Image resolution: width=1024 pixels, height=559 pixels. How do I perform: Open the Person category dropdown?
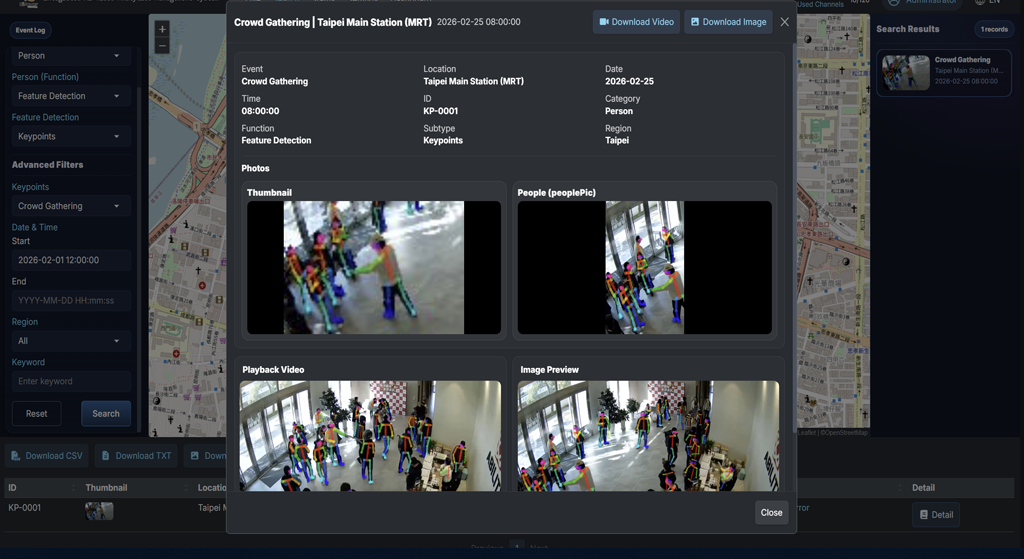point(71,56)
